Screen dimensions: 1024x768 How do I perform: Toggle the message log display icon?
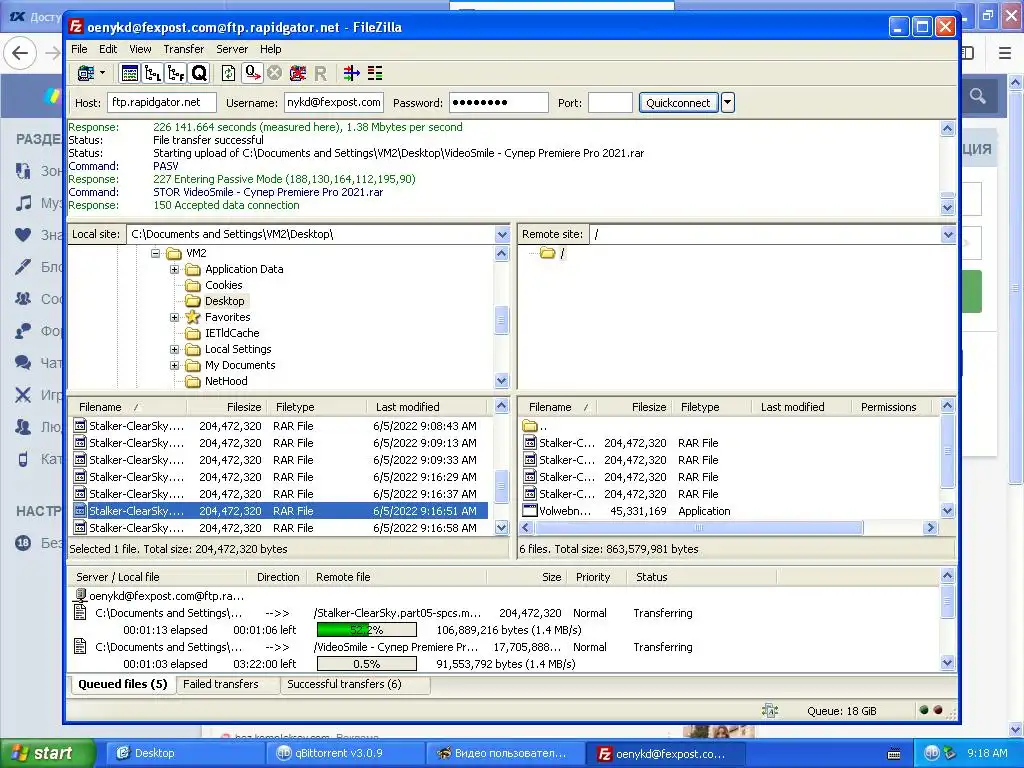(x=129, y=73)
